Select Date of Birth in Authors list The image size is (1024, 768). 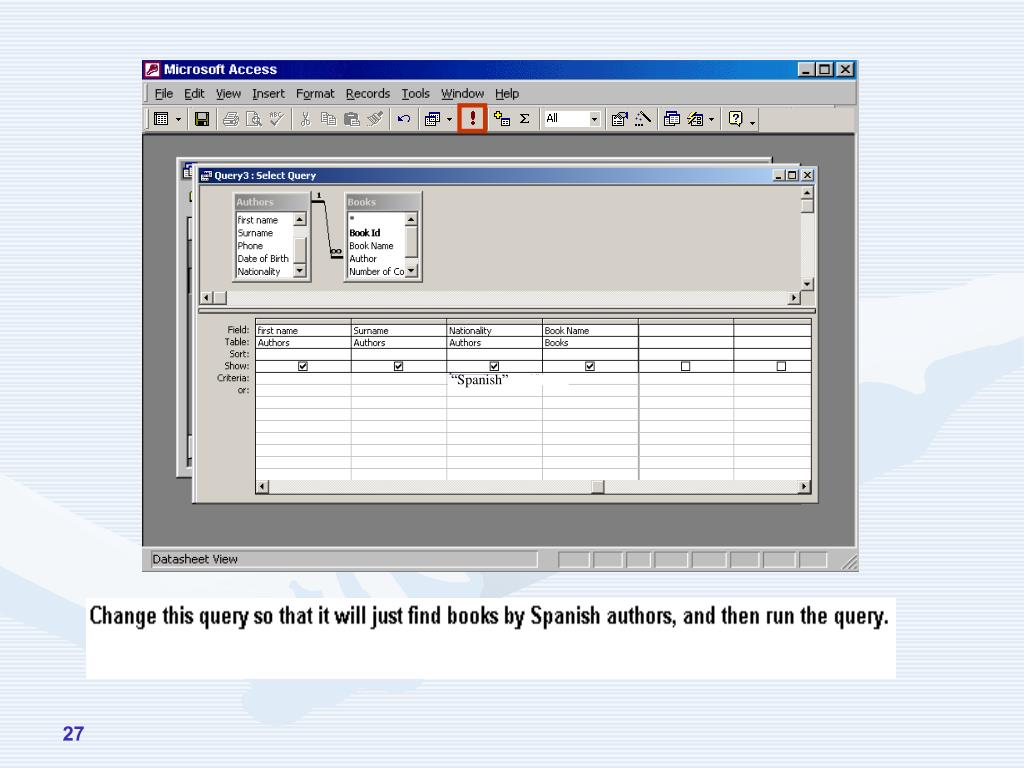coord(263,259)
